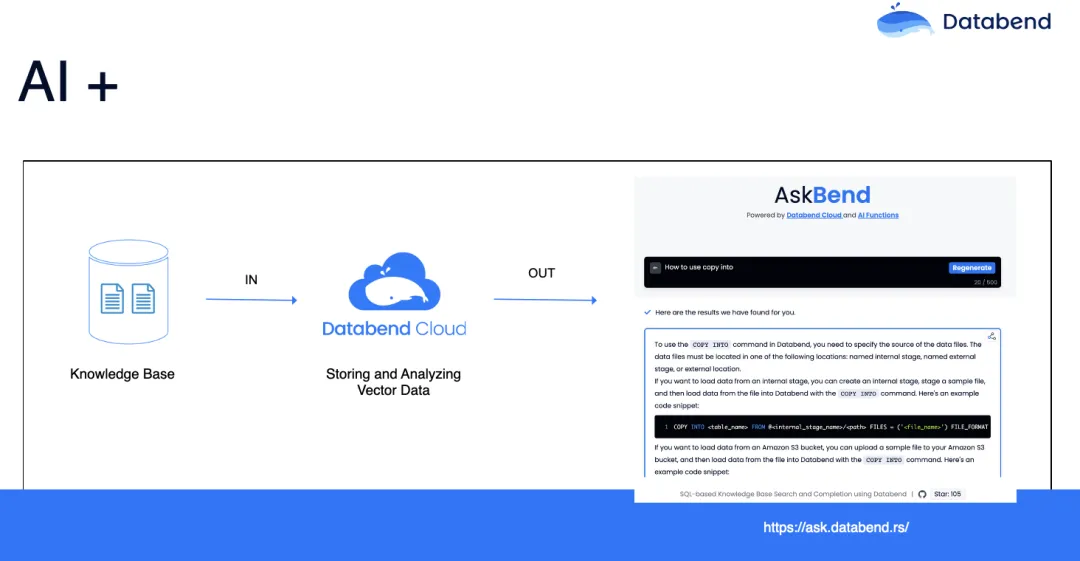Click the 'IN' arrow label
The image size is (1080, 561).
251,280
